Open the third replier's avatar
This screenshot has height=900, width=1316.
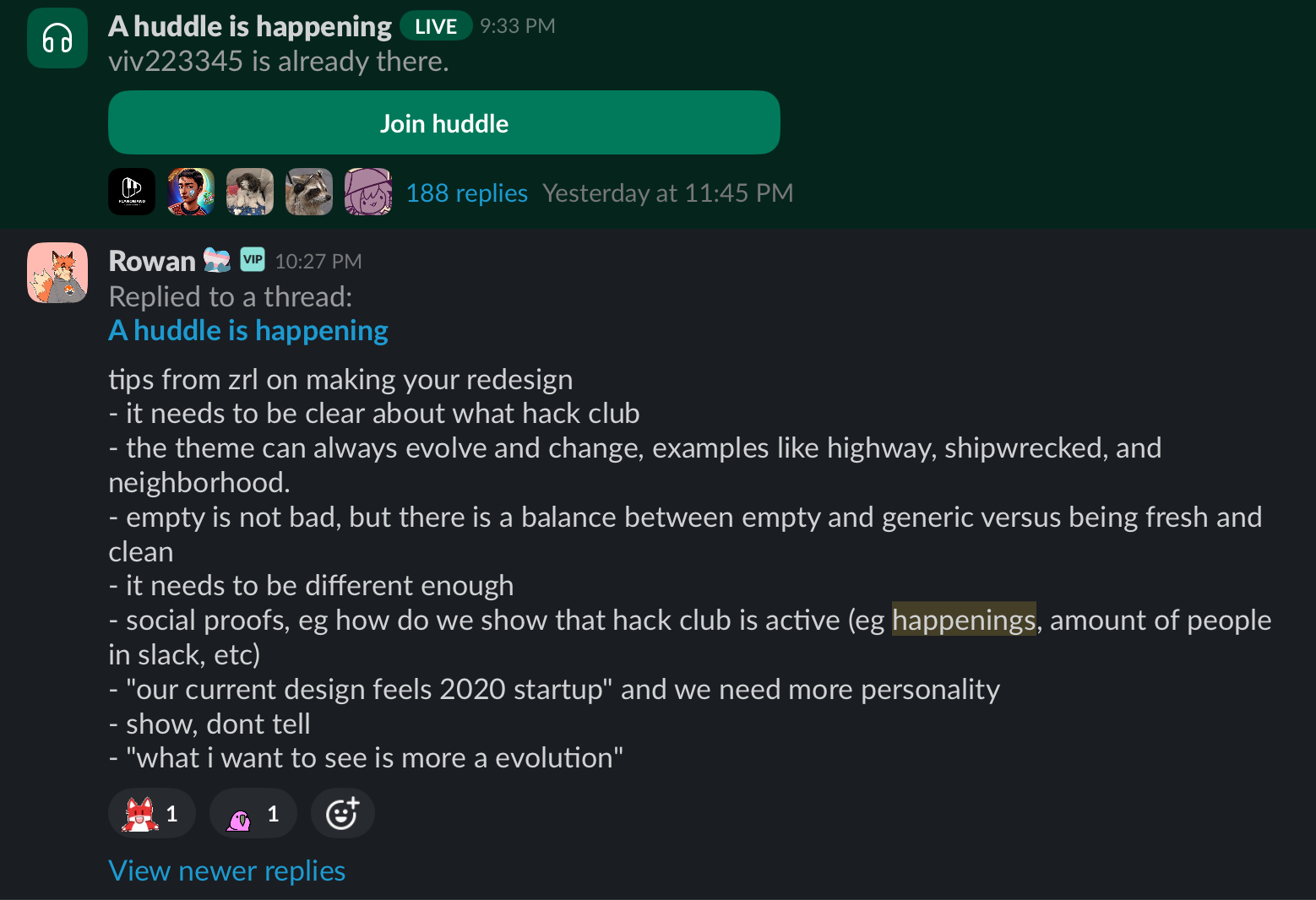250,192
